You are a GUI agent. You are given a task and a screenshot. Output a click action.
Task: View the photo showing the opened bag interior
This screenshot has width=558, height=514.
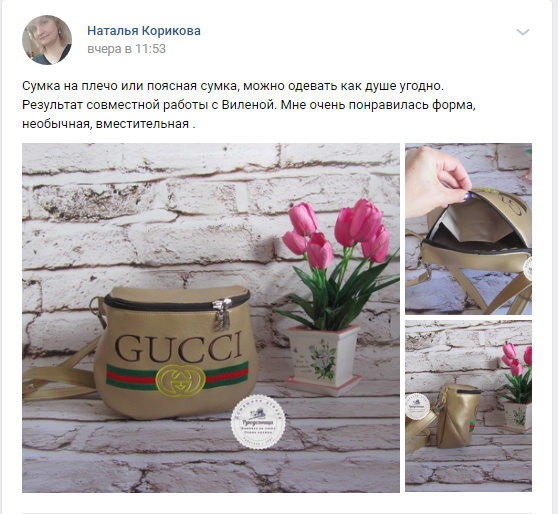tap(468, 229)
